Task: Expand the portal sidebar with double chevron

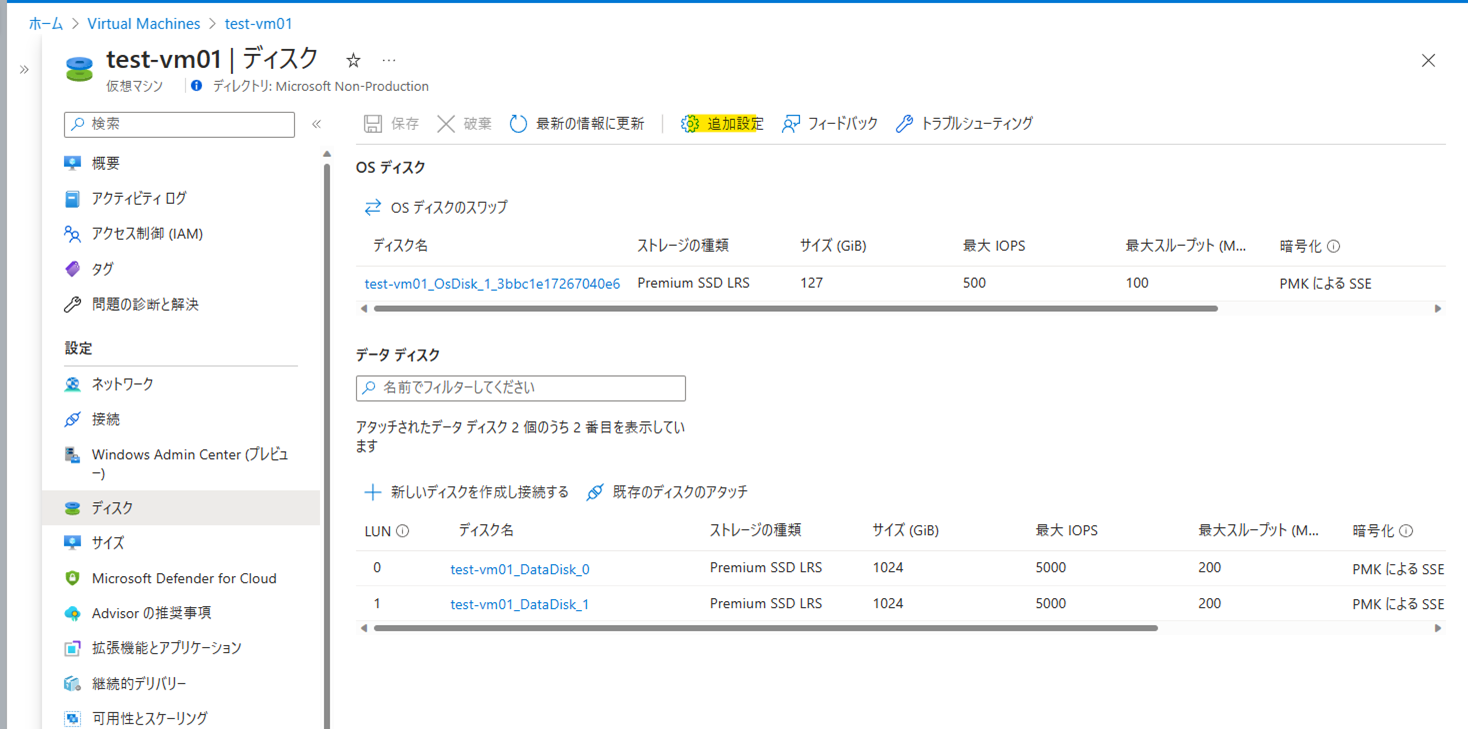Action: [x=24, y=69]
